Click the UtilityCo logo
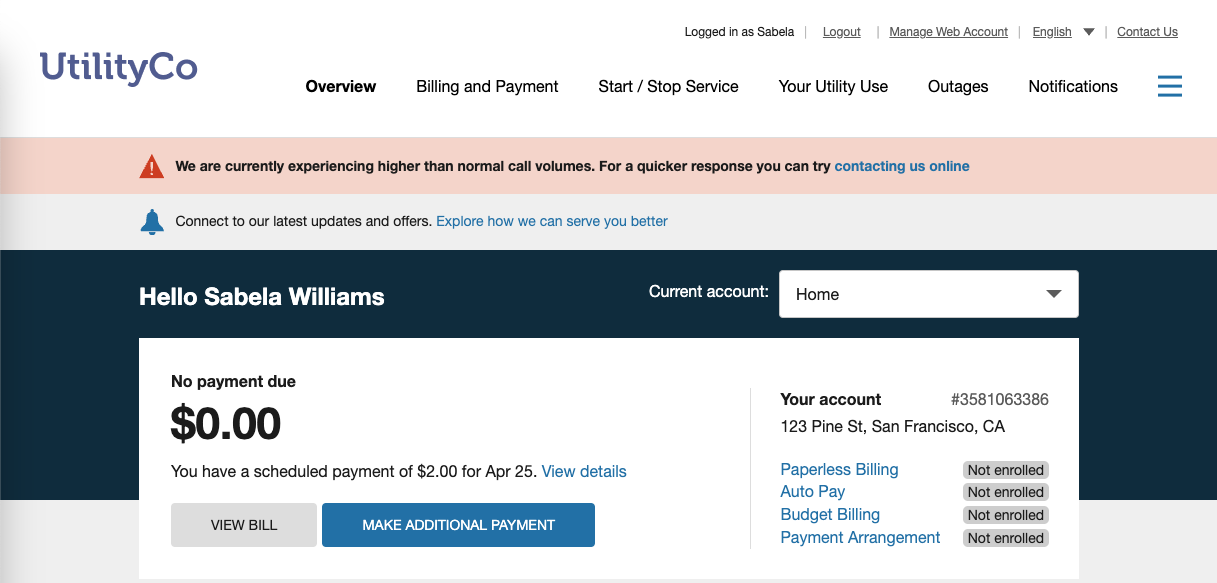 coord(119,67)
